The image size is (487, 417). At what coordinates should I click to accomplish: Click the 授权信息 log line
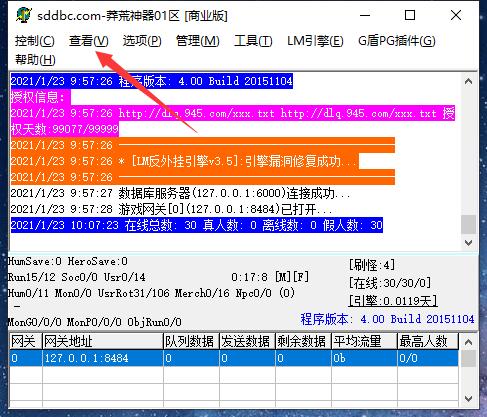(x=40, y=97)
